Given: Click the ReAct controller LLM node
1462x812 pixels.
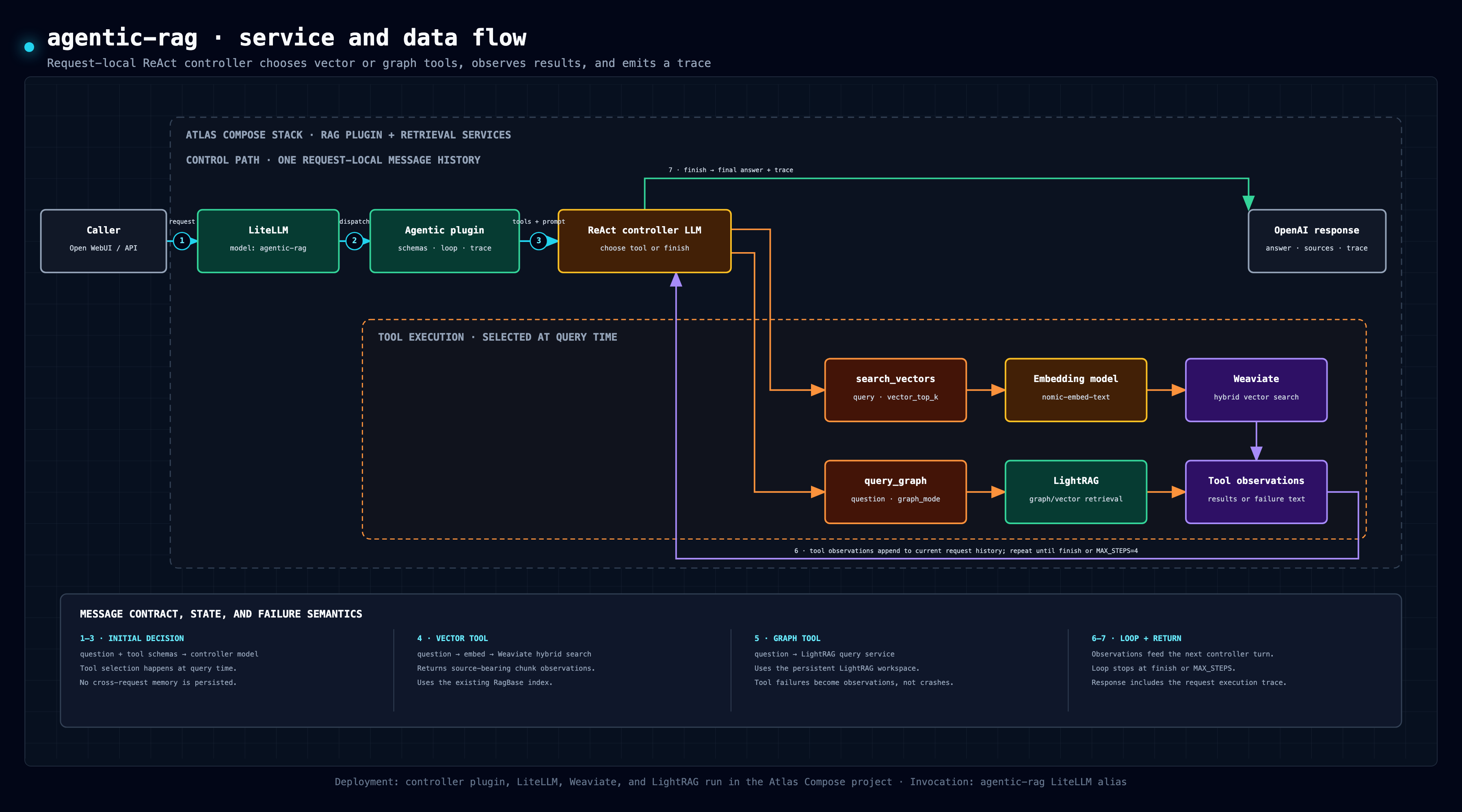Looking at the screenshot, I should pyautogui.click(x=645, y=241).
